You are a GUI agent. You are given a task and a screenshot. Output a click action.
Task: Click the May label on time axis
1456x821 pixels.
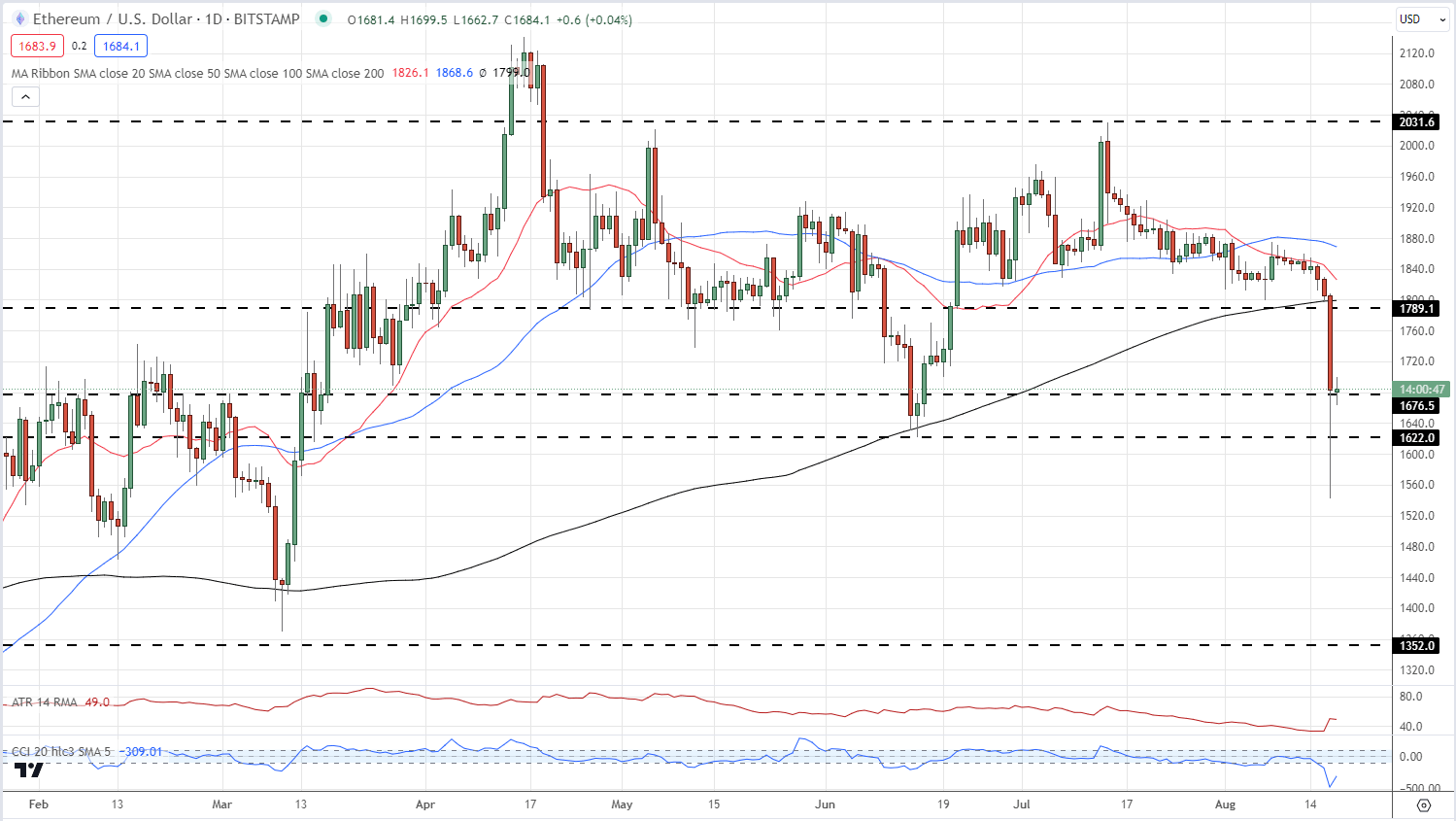pos(622,804)
